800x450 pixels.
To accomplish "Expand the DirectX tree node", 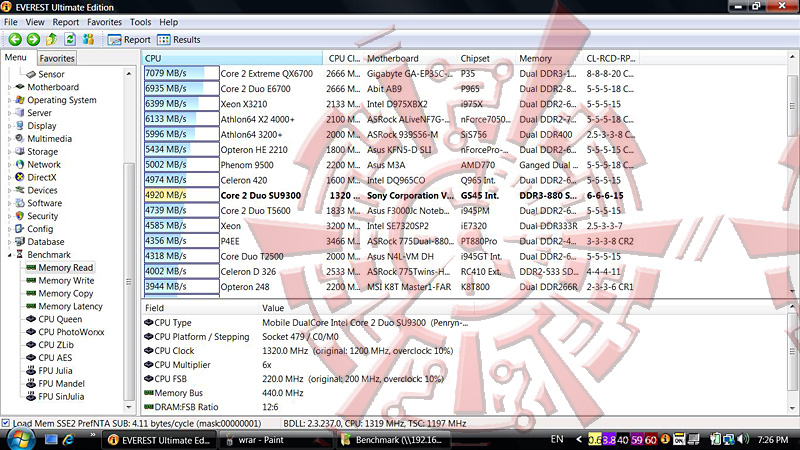I will pos(10,178).
